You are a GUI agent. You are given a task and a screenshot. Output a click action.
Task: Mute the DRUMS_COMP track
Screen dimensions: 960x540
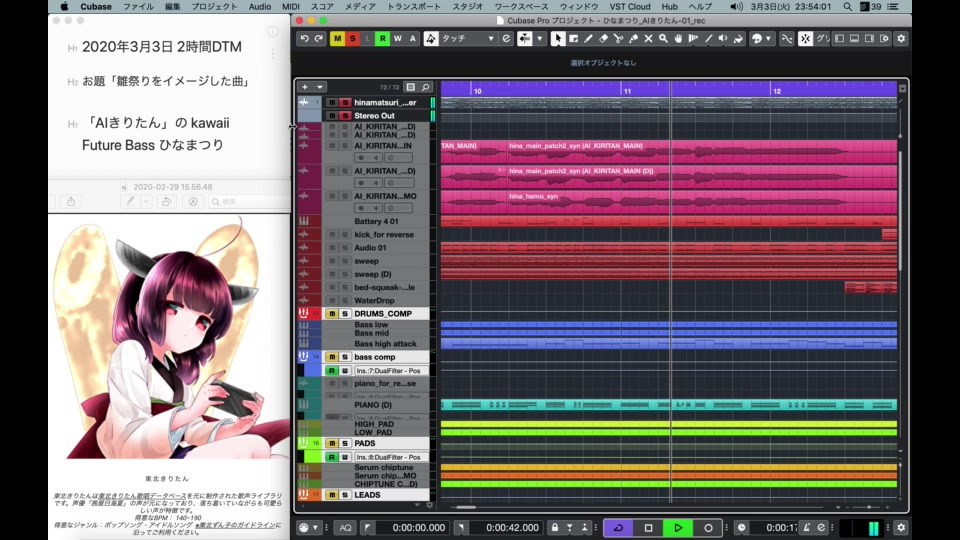(332, 313)
